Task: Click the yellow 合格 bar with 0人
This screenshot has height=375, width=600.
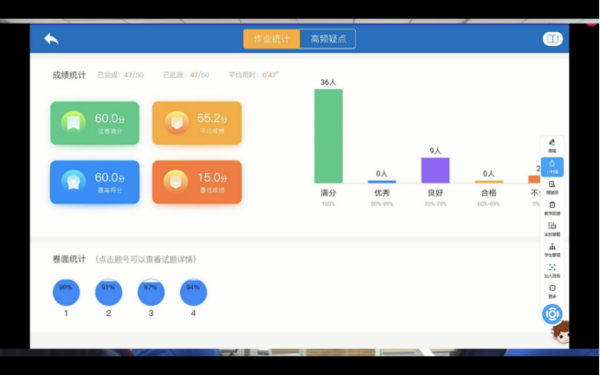Action: [489, 181]
